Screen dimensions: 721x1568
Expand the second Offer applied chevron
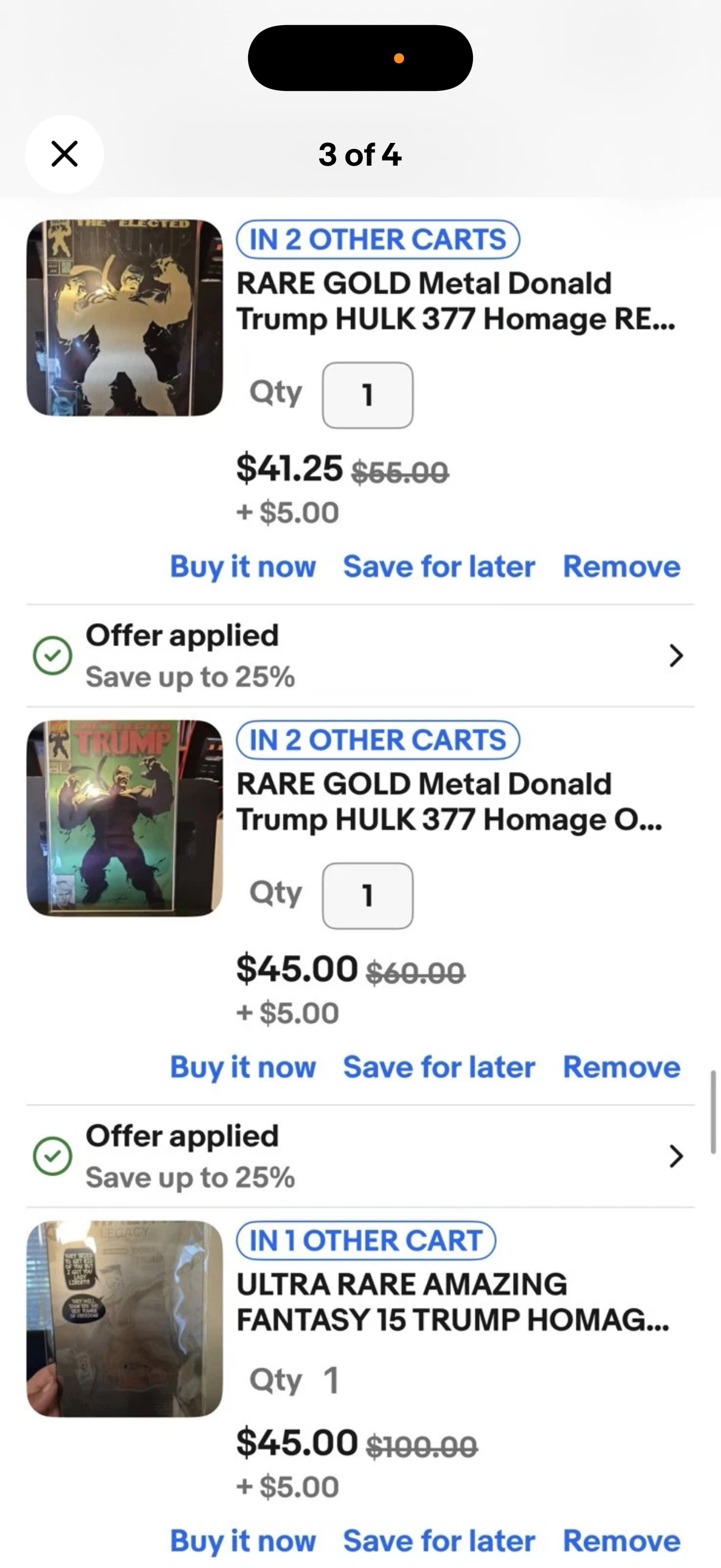pyautogui.click(x=676, y=1156)
